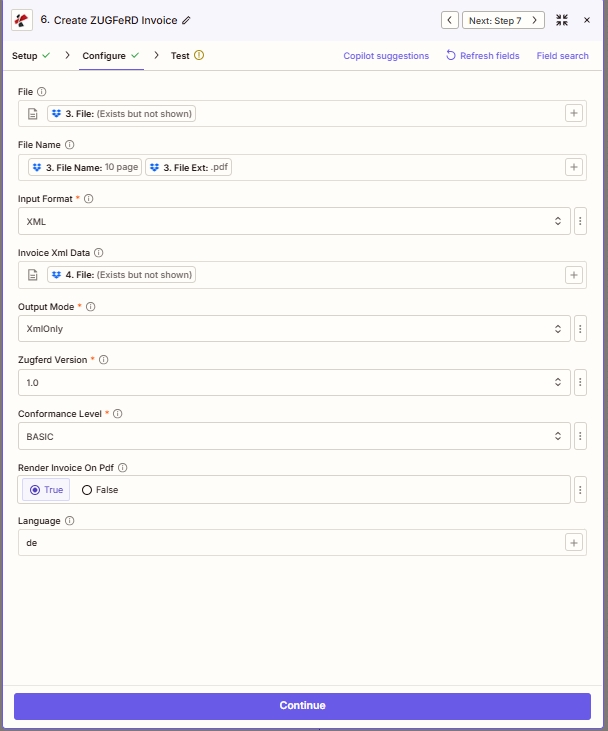This screenshot has height=731, width=608.
Task: Click Continue button
Action: pyautogui.click(x=302, y=706)
